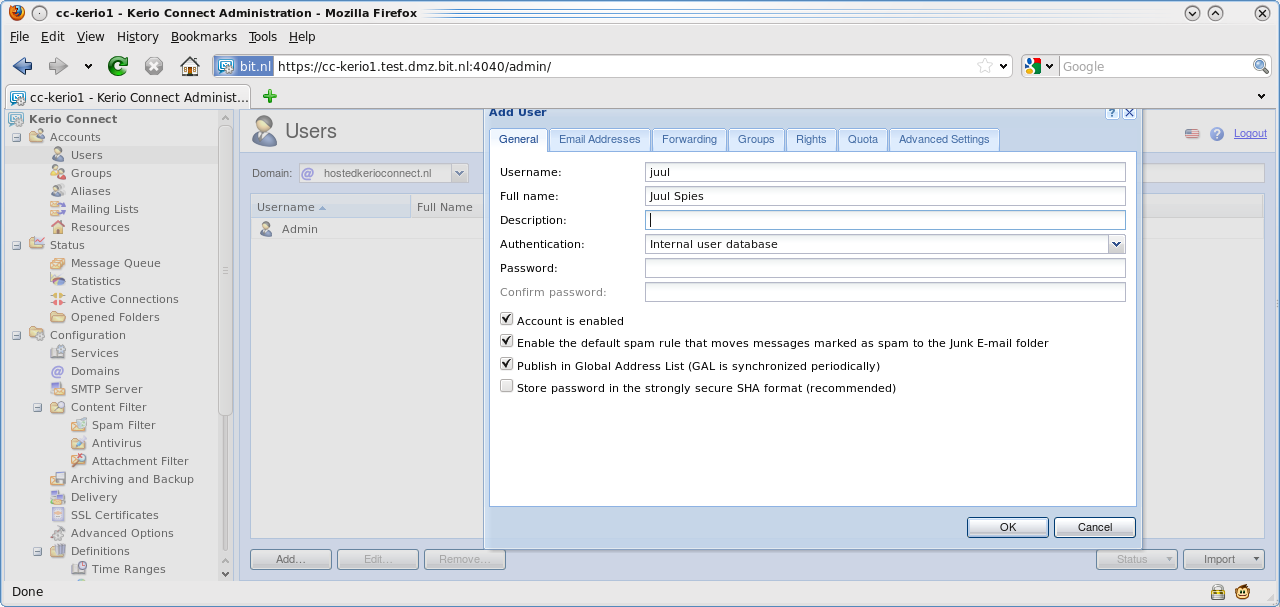Image resolution: width=1280 pixels, height=607 pixels.
Task: Open Resources in the sidebar
Action: 100,227
